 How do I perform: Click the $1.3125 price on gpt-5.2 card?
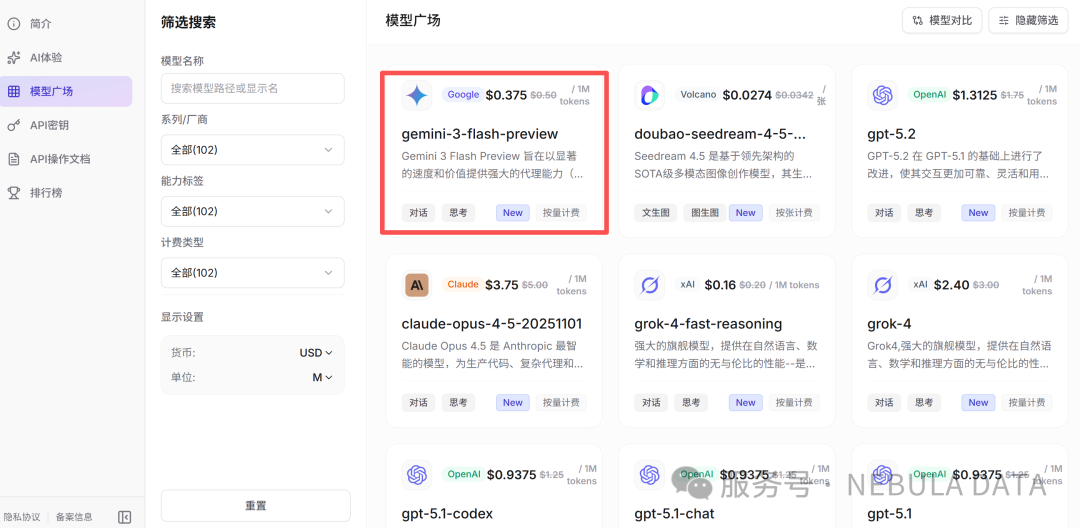[975, 95]
